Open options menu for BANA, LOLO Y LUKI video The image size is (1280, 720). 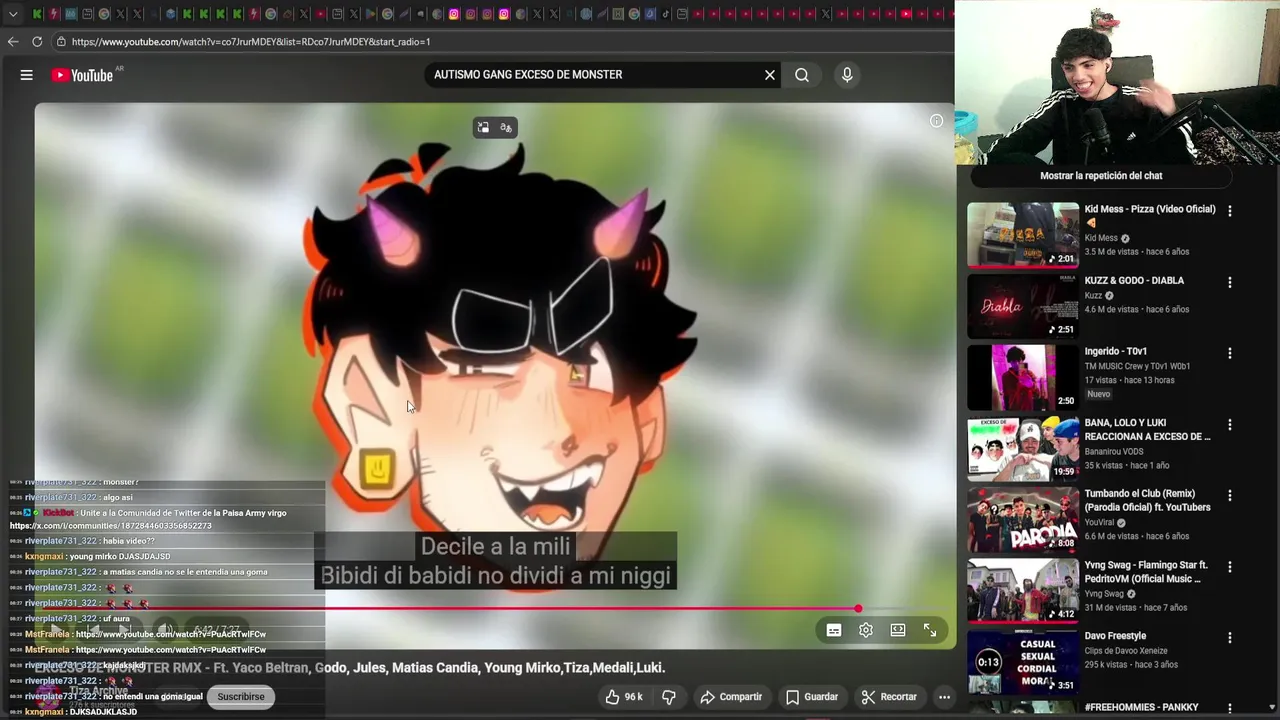(1230, 424)
